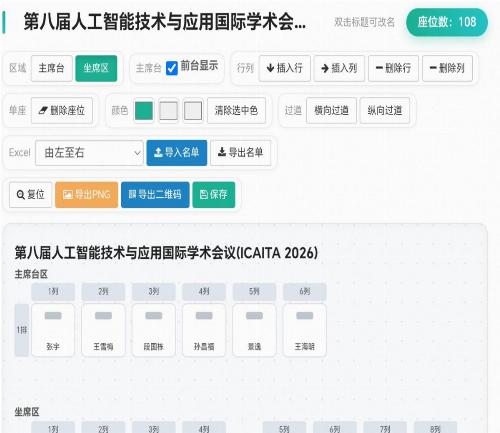Click the page title 第八届人工智能技术与应用国际学术会...
The width and height of the screenshot is (500, 433).
[164, 22]
